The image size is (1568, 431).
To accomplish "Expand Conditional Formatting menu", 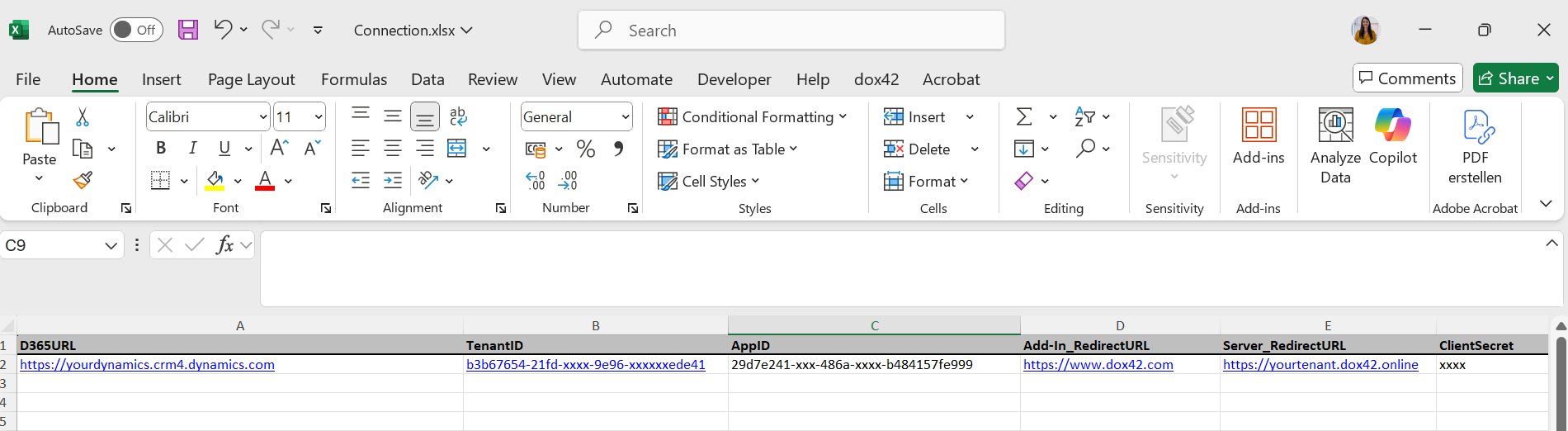I will click(752, 116).
